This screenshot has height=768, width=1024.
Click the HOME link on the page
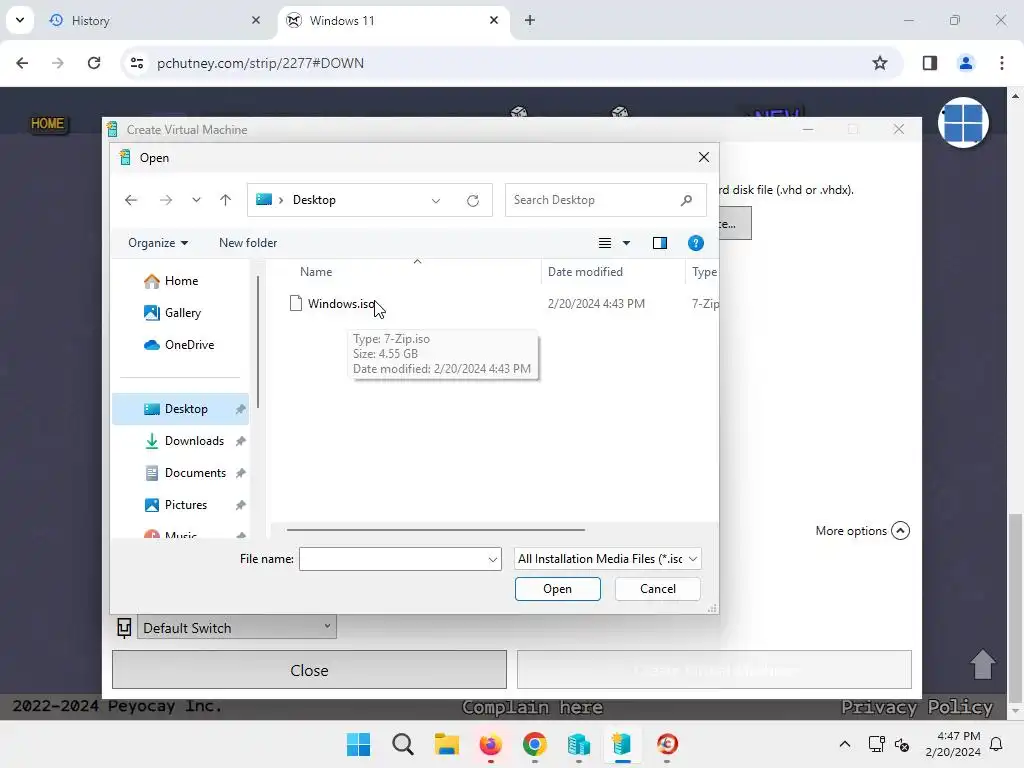[x=48, y=123]
